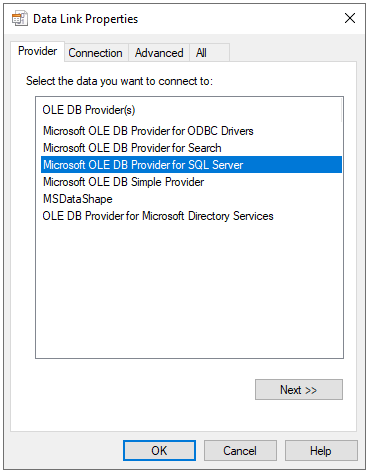The height and width of the screenshot is (474, 369).
Task: Click the Cancel button
Action: pos(240,450)
